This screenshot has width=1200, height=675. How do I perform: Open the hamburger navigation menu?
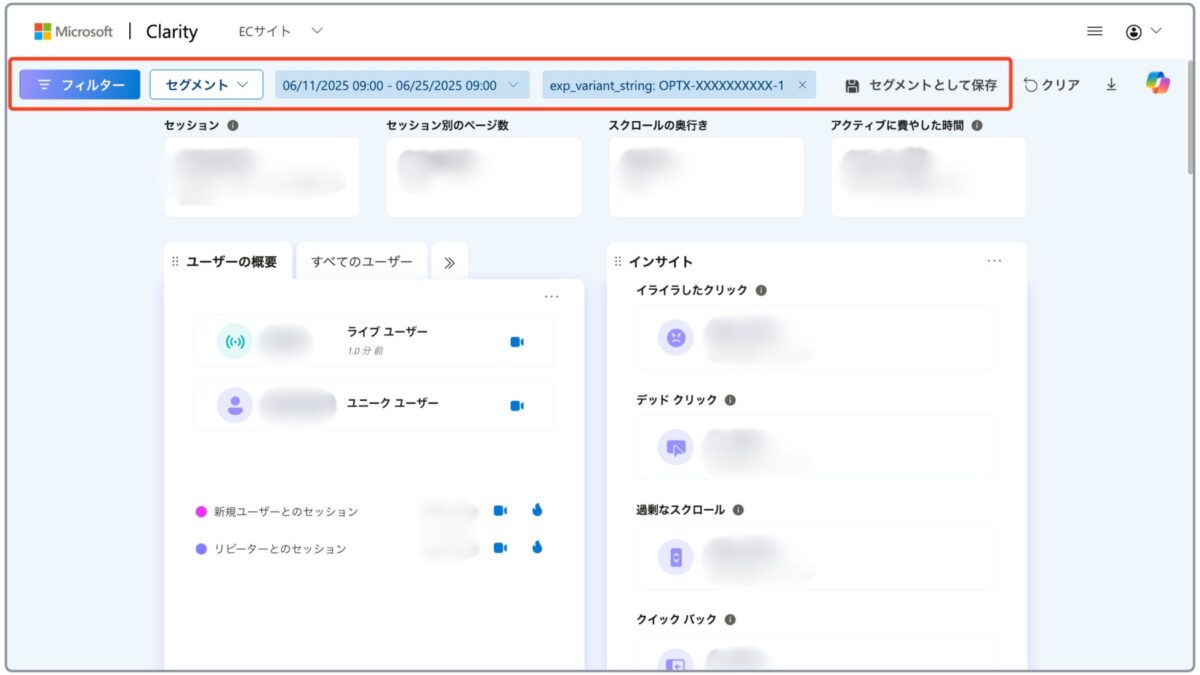pyautogui.click(x=1094, y=30)
